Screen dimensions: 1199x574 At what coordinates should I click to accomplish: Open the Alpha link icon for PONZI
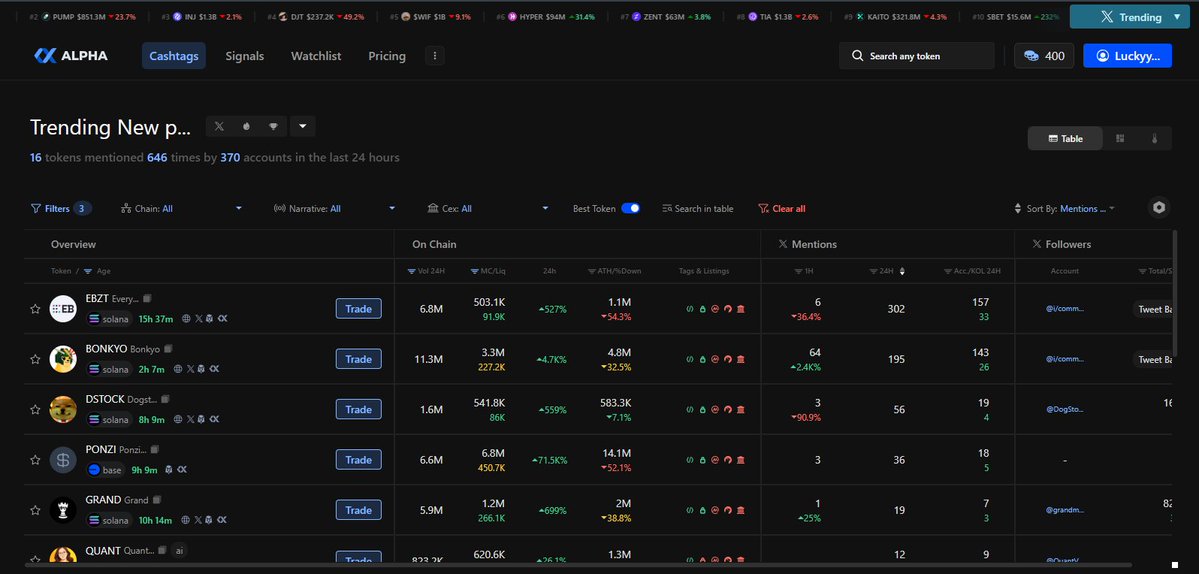(182, 469)
